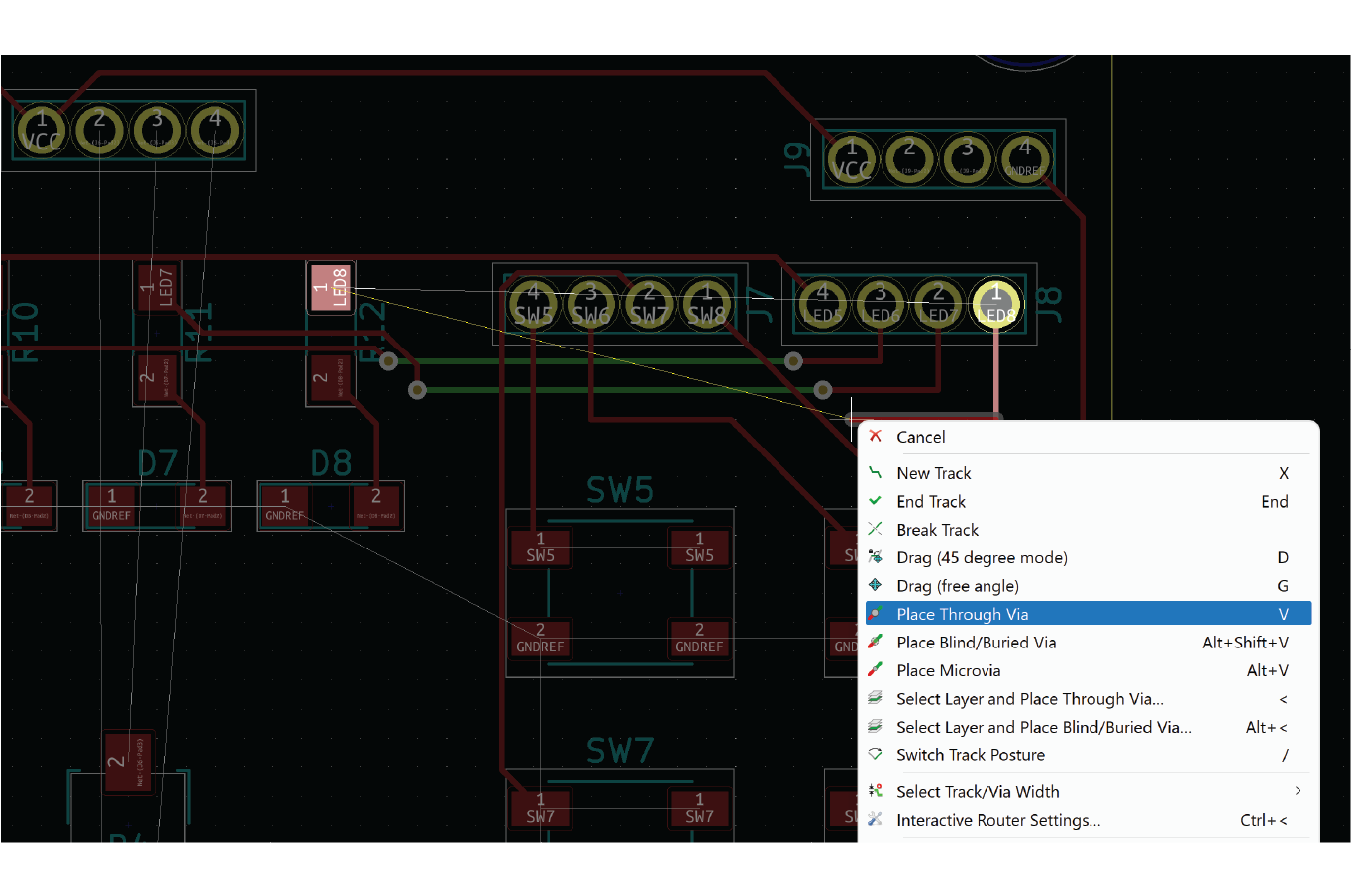Open Select Layer and Place Through Via
Screen dimensions: 1351x896
click(1089, 699)
